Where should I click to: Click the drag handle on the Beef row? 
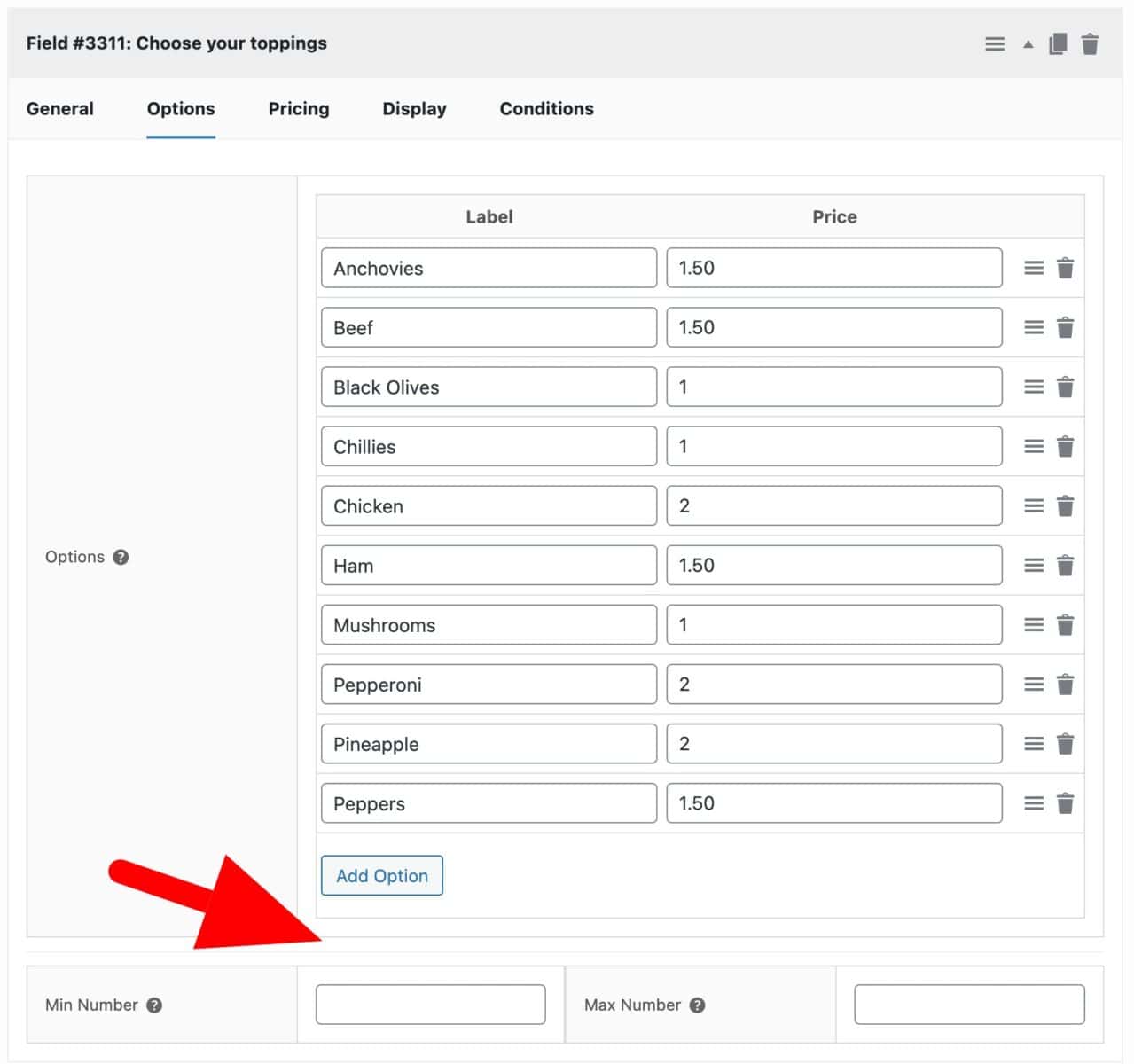(1034, 326)
